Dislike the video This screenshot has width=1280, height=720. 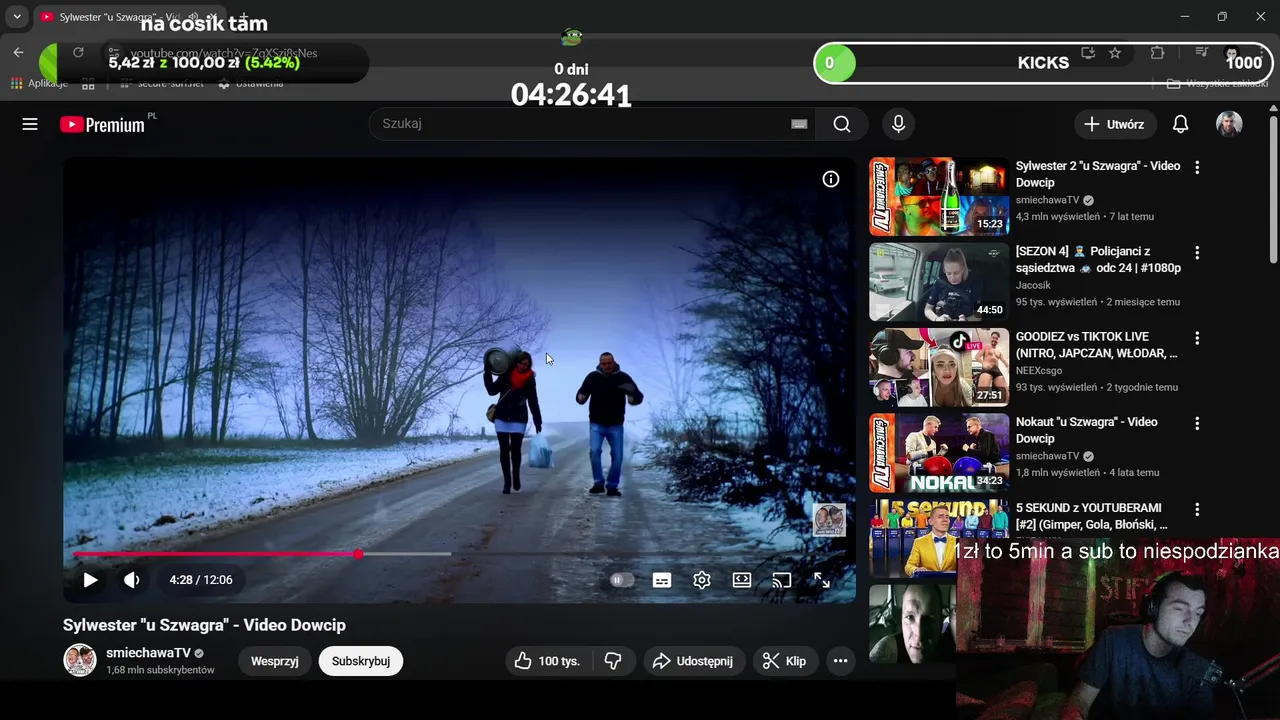(x=613, y=661)
